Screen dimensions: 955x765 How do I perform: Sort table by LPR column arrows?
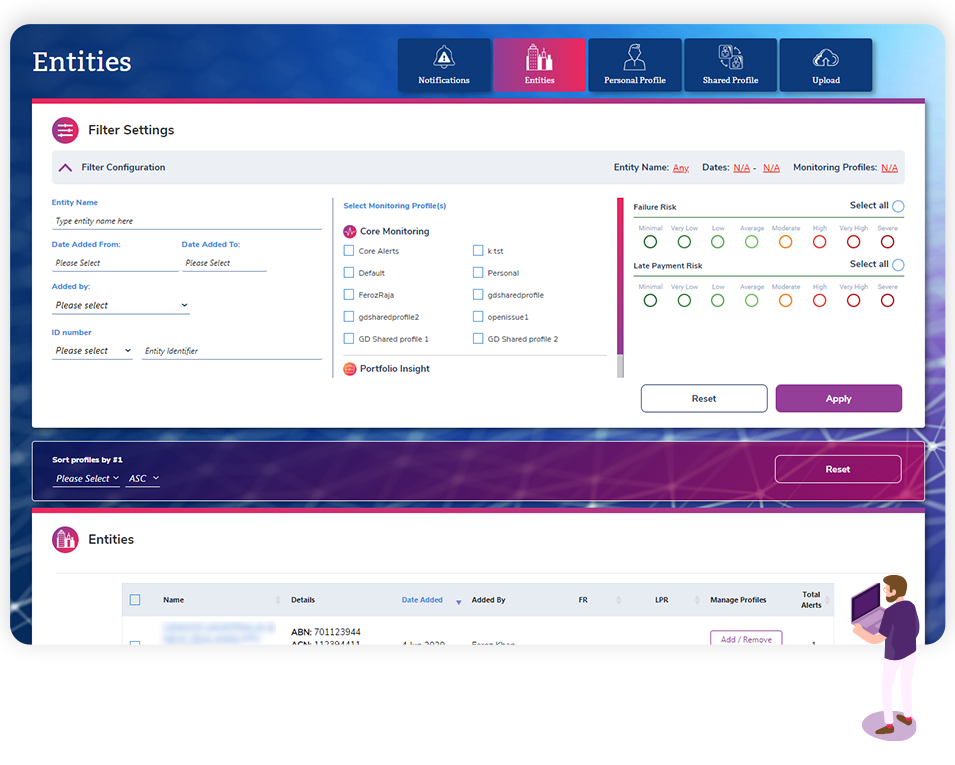tap(697, 600)
